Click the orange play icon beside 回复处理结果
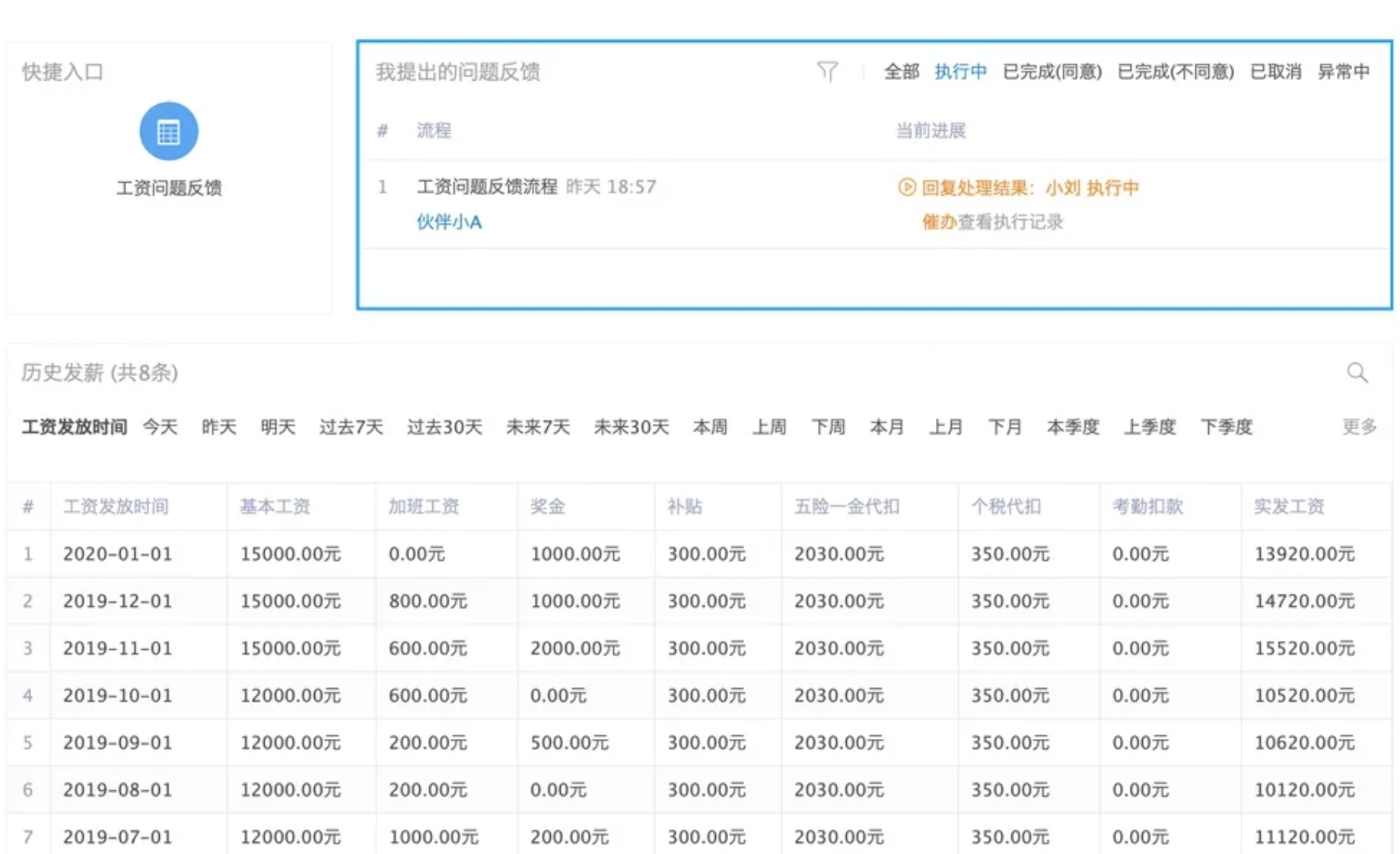The width and height of the screenshot is (1400, 854). [906, 187]
